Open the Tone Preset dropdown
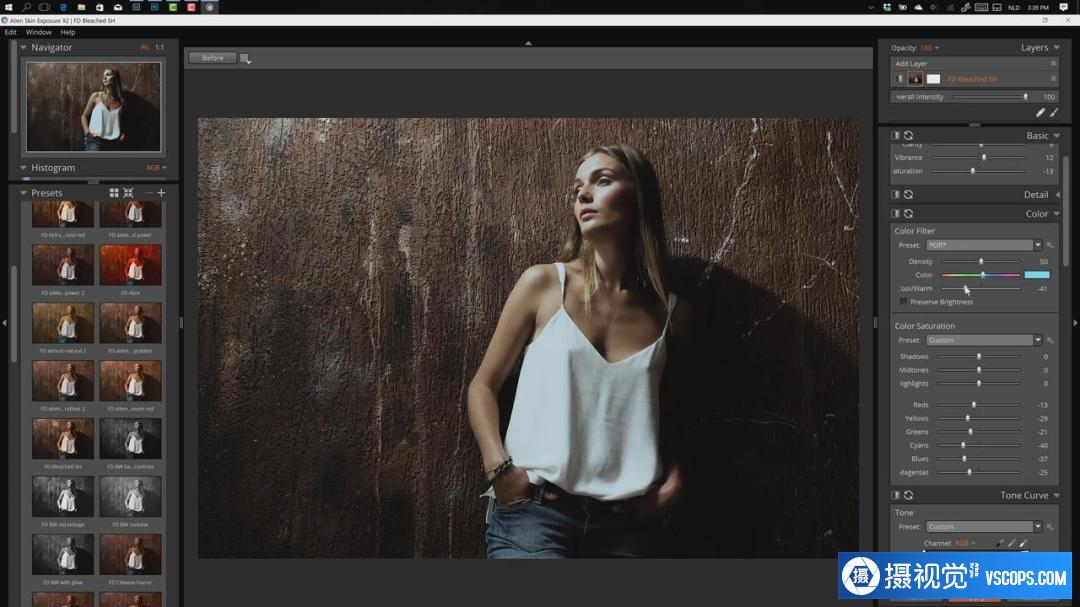1080x607 pixels. pos(984,527)
